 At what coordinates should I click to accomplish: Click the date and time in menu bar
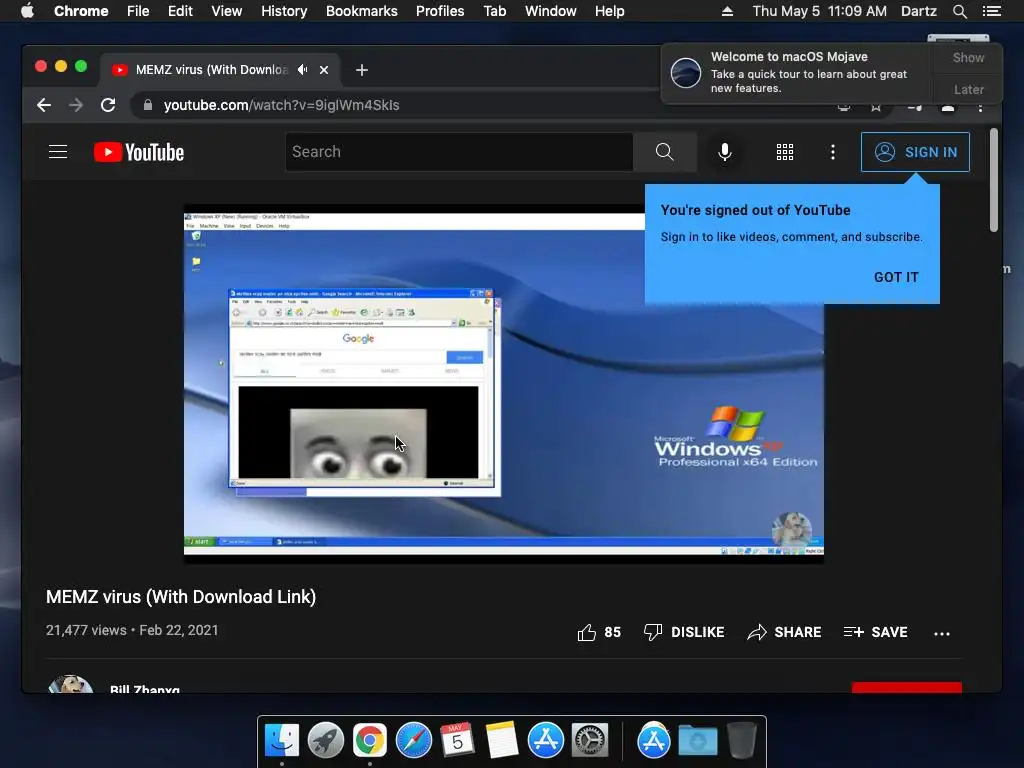[820, 11]
